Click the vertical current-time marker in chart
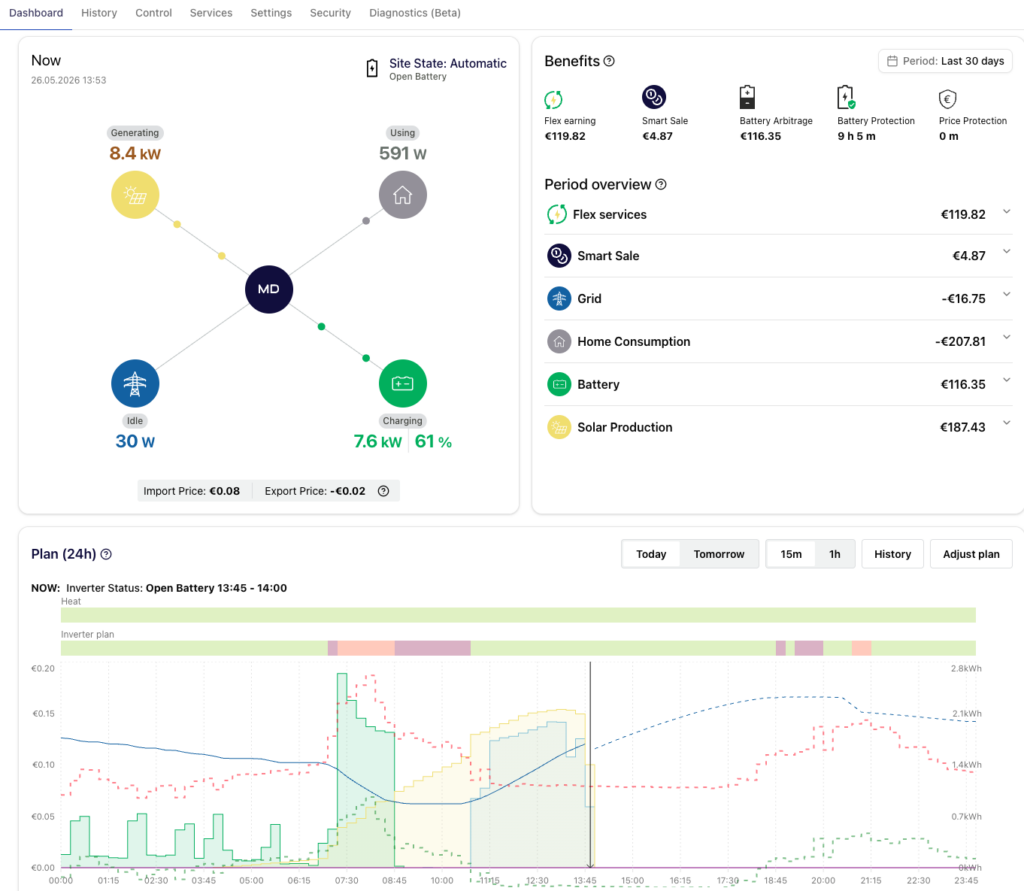This screenshot has height=891, width=1024. pyautogui.click(x=590, y=764)
